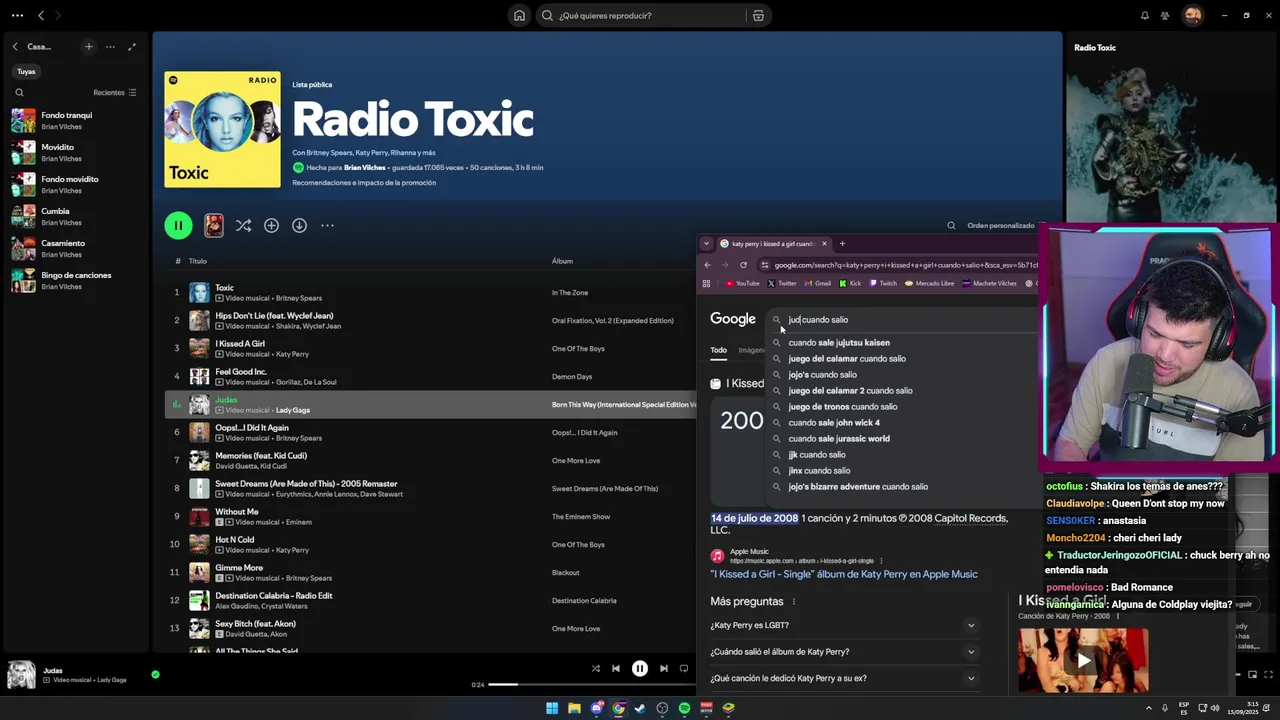
Task: Download Radio Toxic playlist
Action: click(x=299, y=225)
